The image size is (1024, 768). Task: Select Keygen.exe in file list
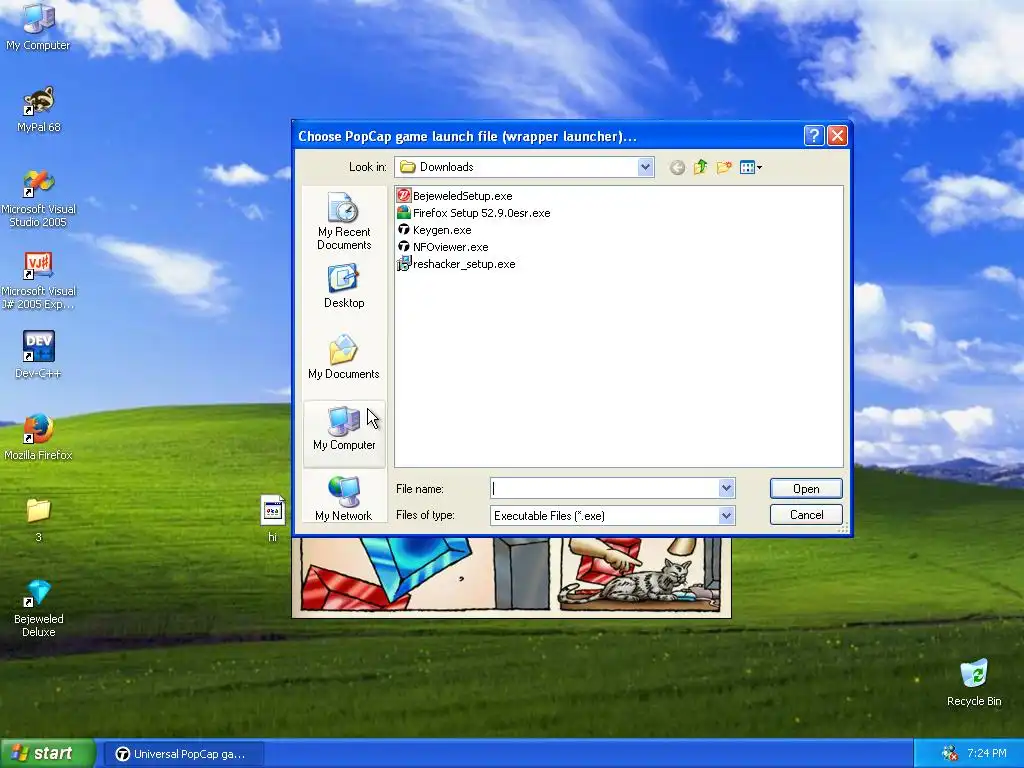click(x=434, y=229)
